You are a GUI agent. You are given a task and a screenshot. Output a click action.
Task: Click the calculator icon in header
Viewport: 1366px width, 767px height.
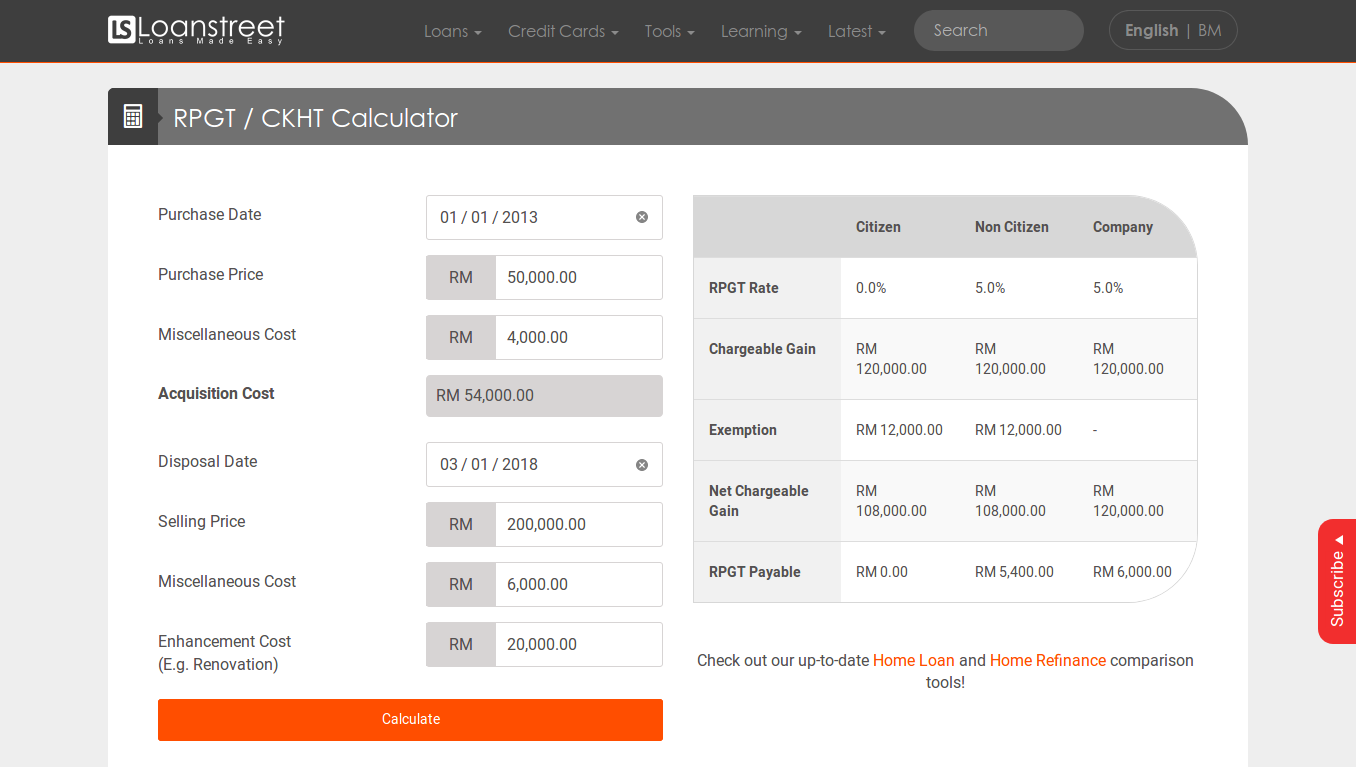click(x=133, y=117)
